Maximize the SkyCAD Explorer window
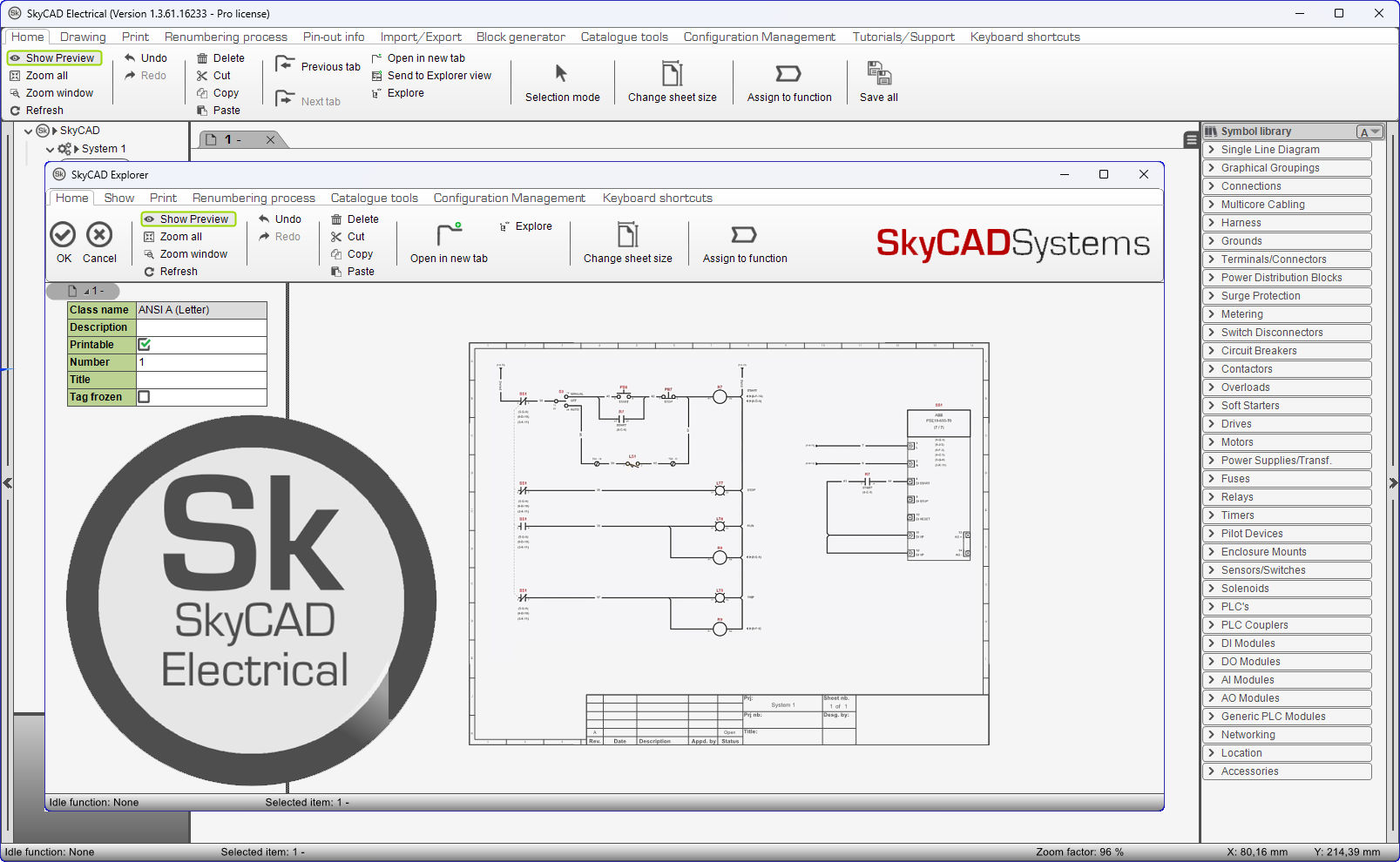The height and width of the screenshot is (862, 1400). 1104,174
